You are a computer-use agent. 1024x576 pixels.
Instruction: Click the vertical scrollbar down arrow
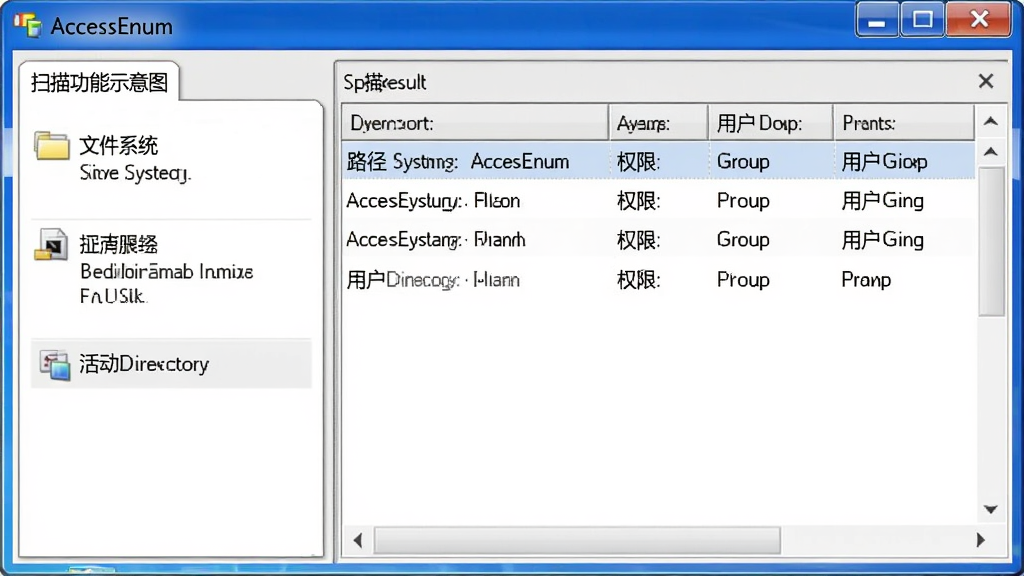click(x=991, y=509)
